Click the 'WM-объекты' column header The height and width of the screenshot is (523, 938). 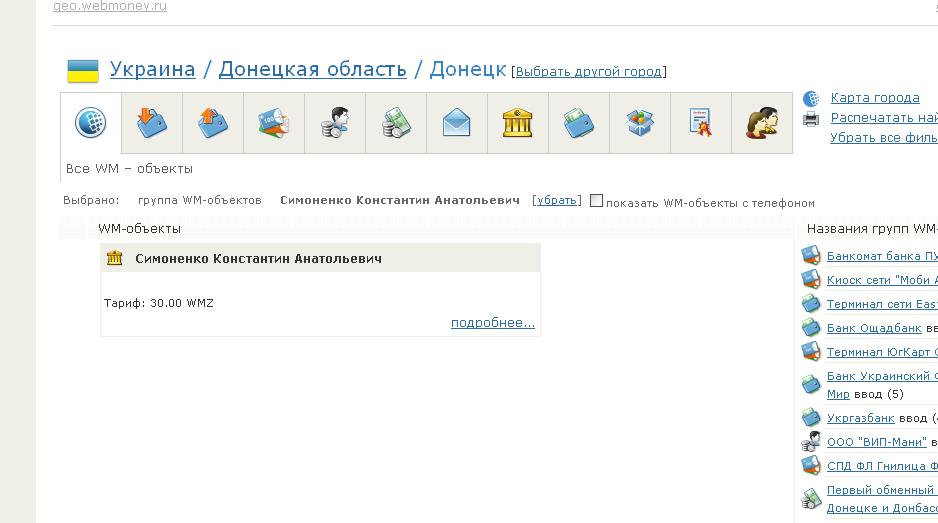click(x=139, y=229)
